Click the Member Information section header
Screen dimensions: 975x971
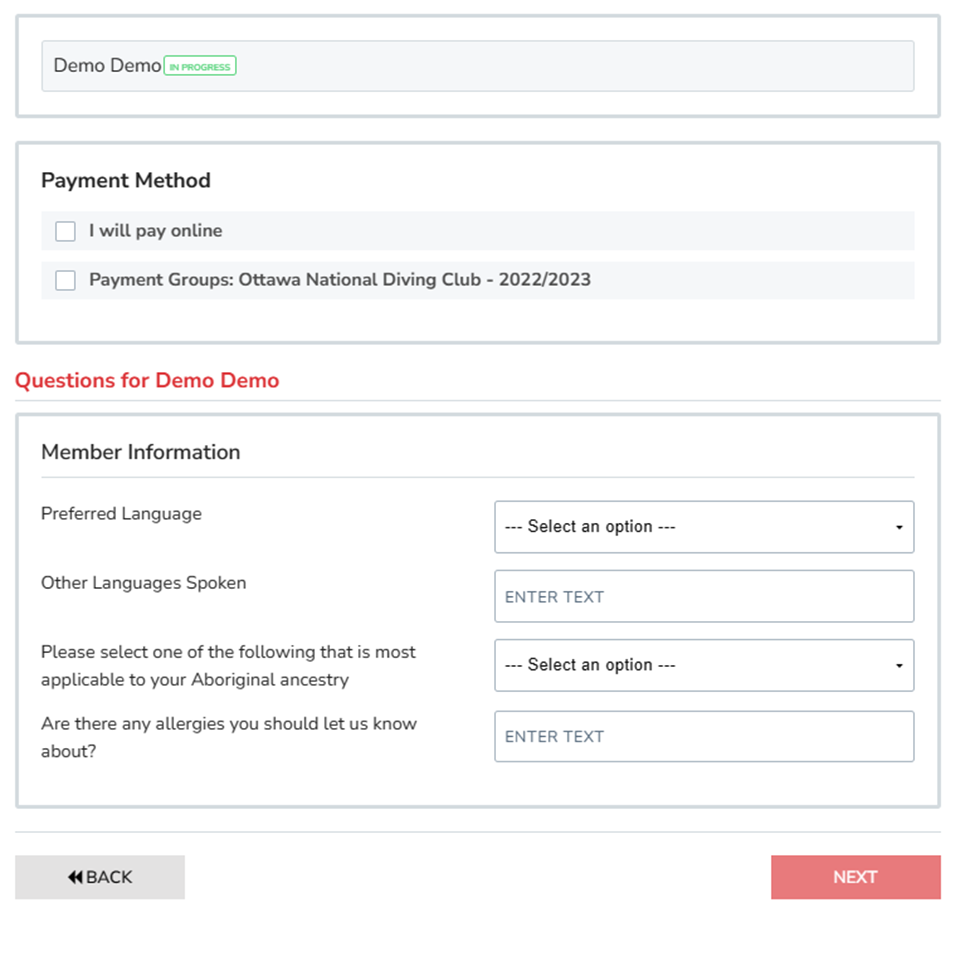(140, 452)
